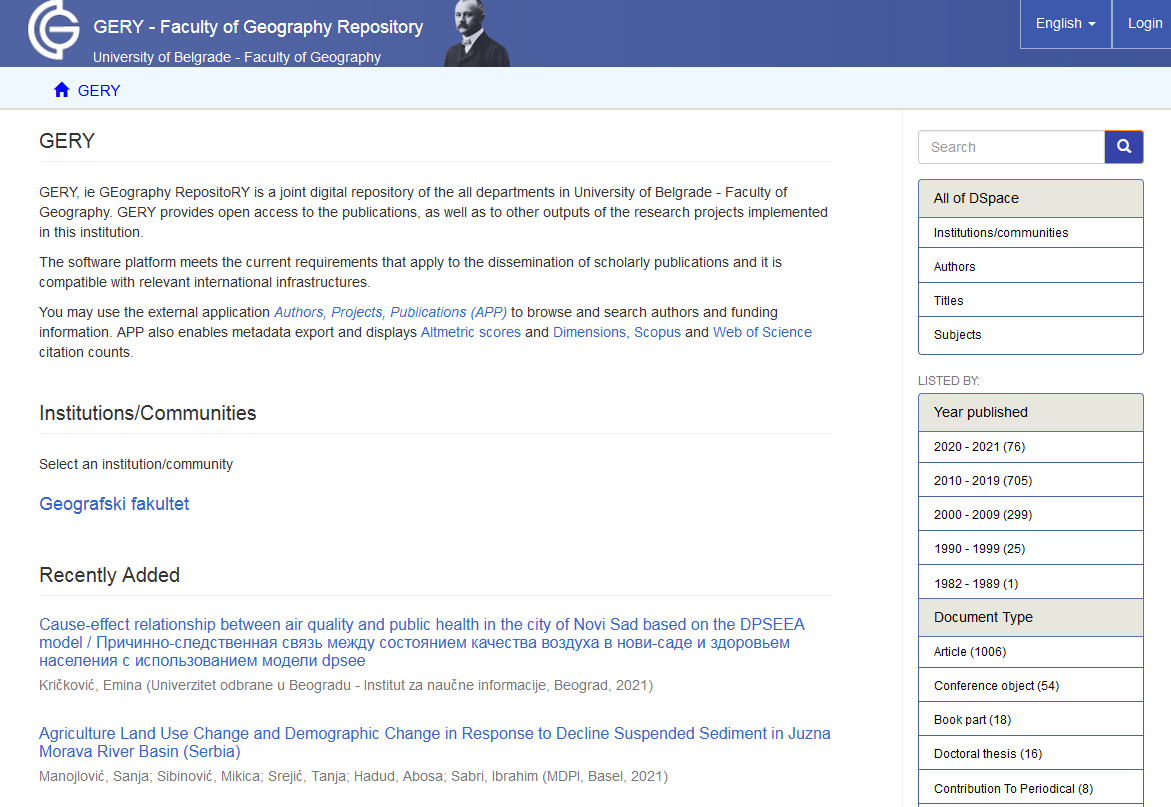Browse by Subjects in the sidebar
The width and height of the screenshot is (1171, 807).
point(957,335)
